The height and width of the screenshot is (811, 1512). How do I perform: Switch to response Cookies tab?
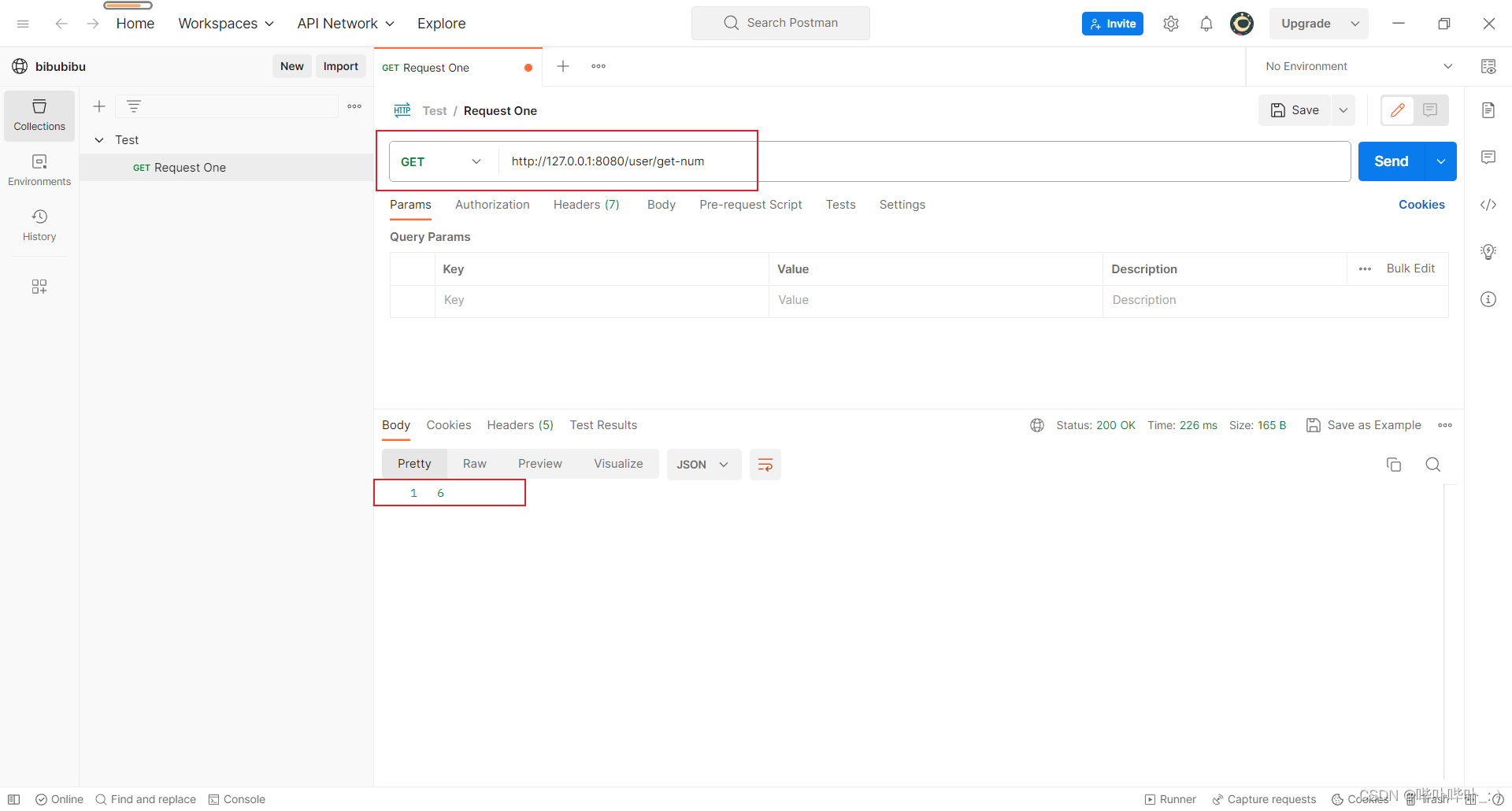(448, 425)
